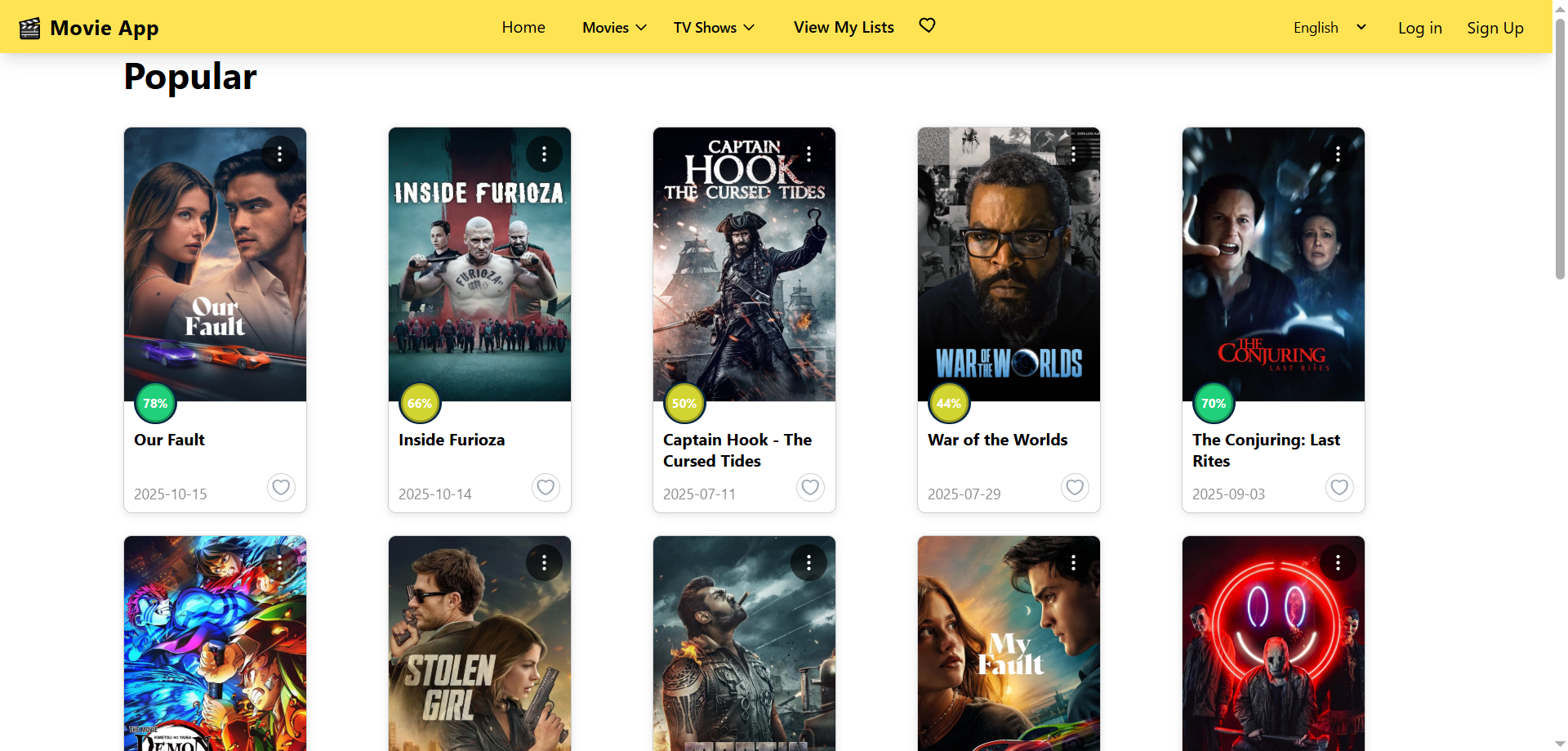1568x751 pixels.
Task: Favorite The Conjuring: Last Rites with heart
Action: 1339,487
